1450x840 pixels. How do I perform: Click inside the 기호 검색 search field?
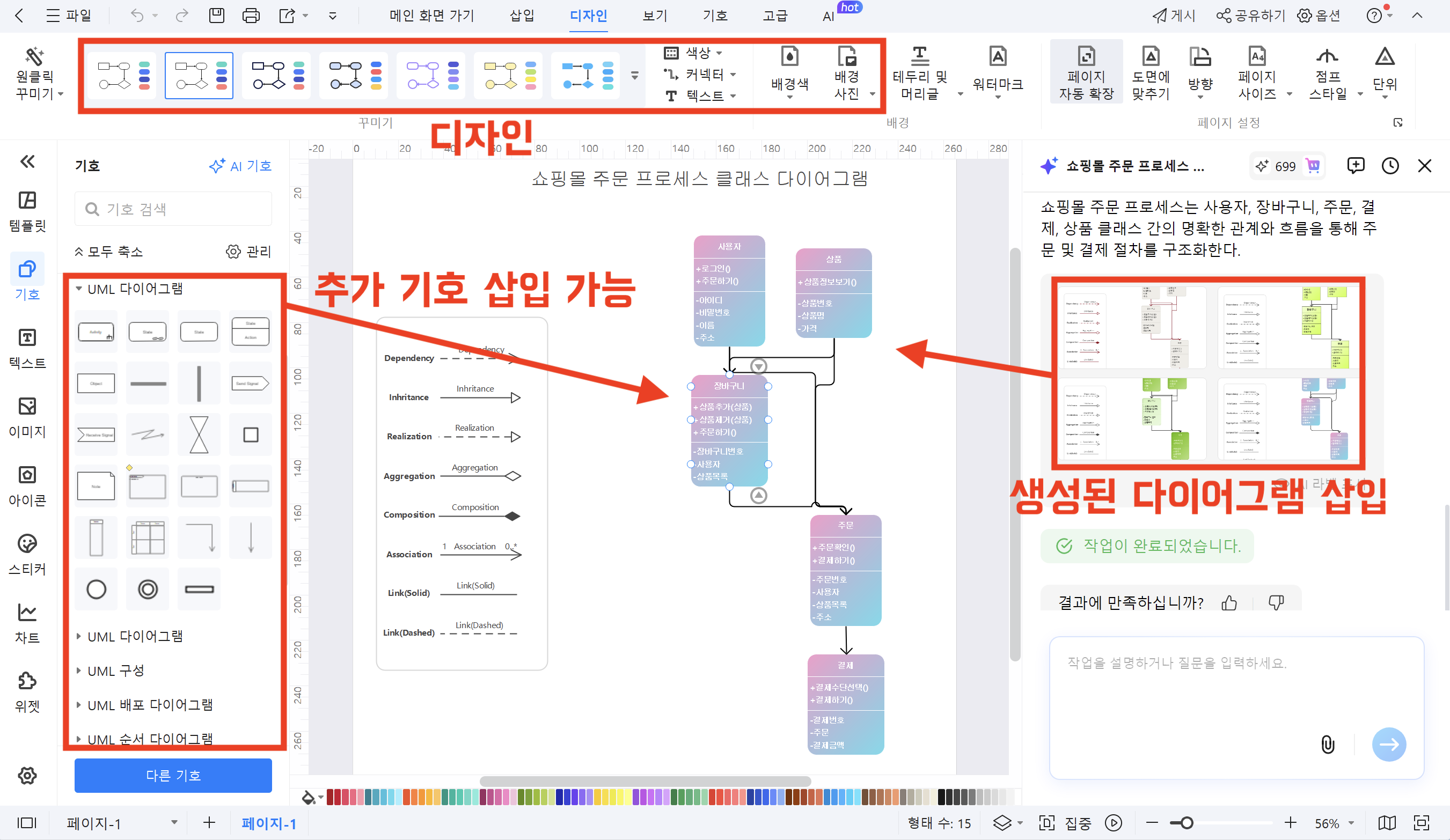173,209
